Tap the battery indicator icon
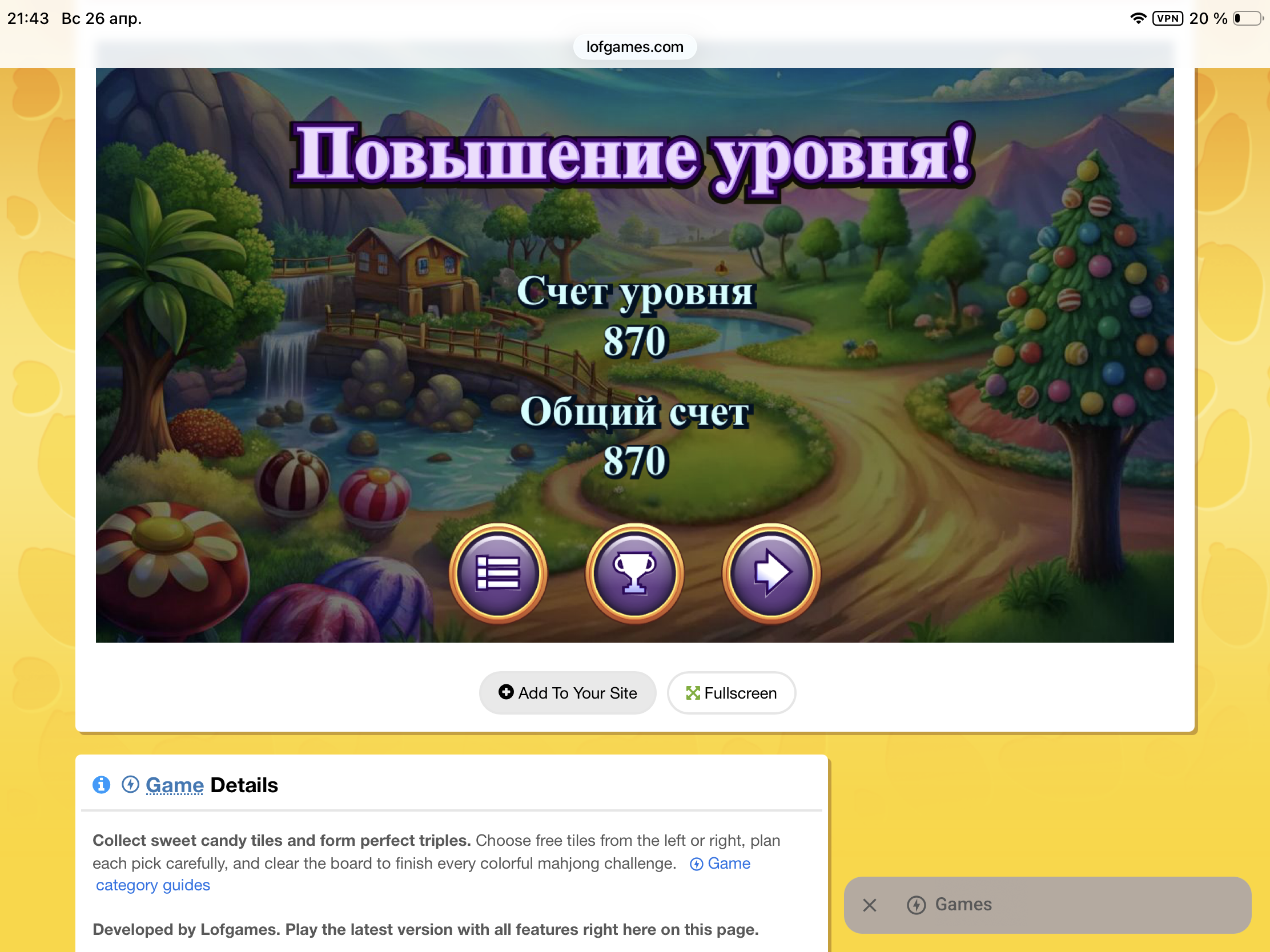This screenshot has width=1270, height=952. click(1247, 18)
